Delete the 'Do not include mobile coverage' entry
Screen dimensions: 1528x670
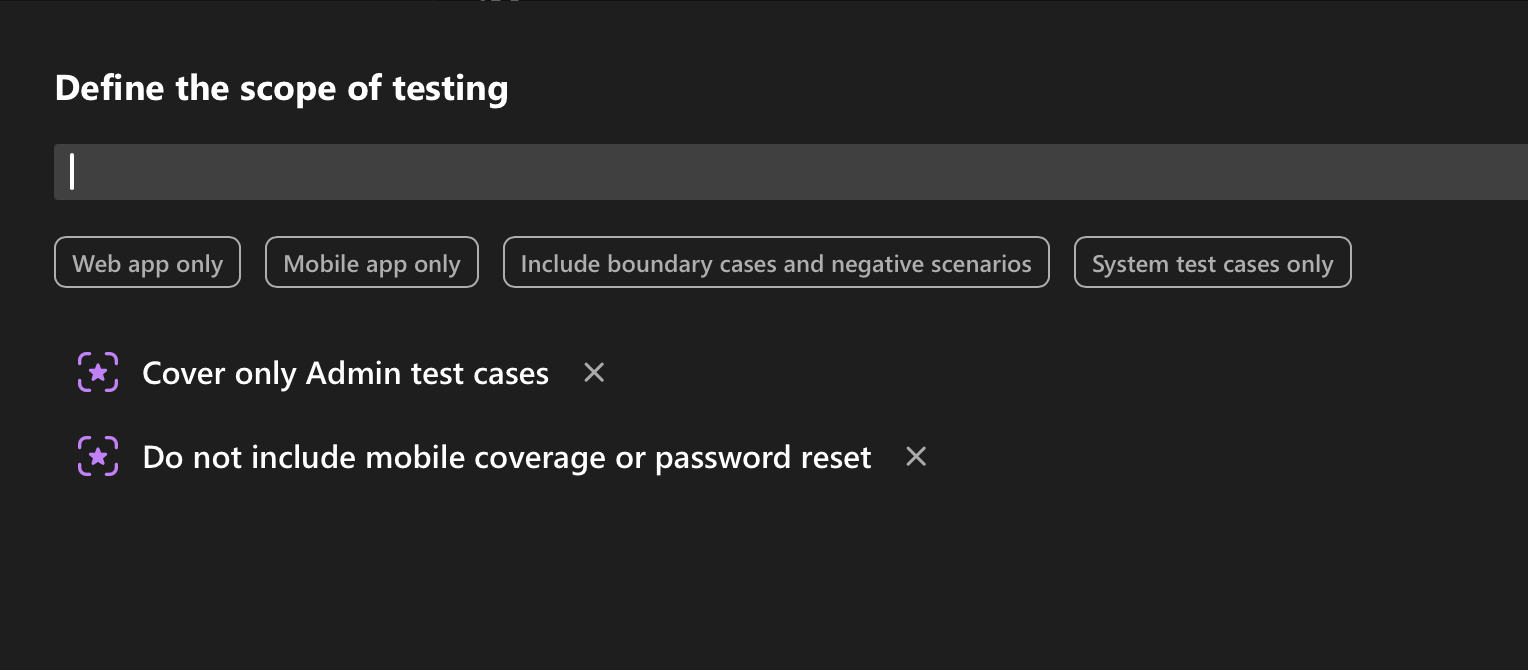[916, 457]
